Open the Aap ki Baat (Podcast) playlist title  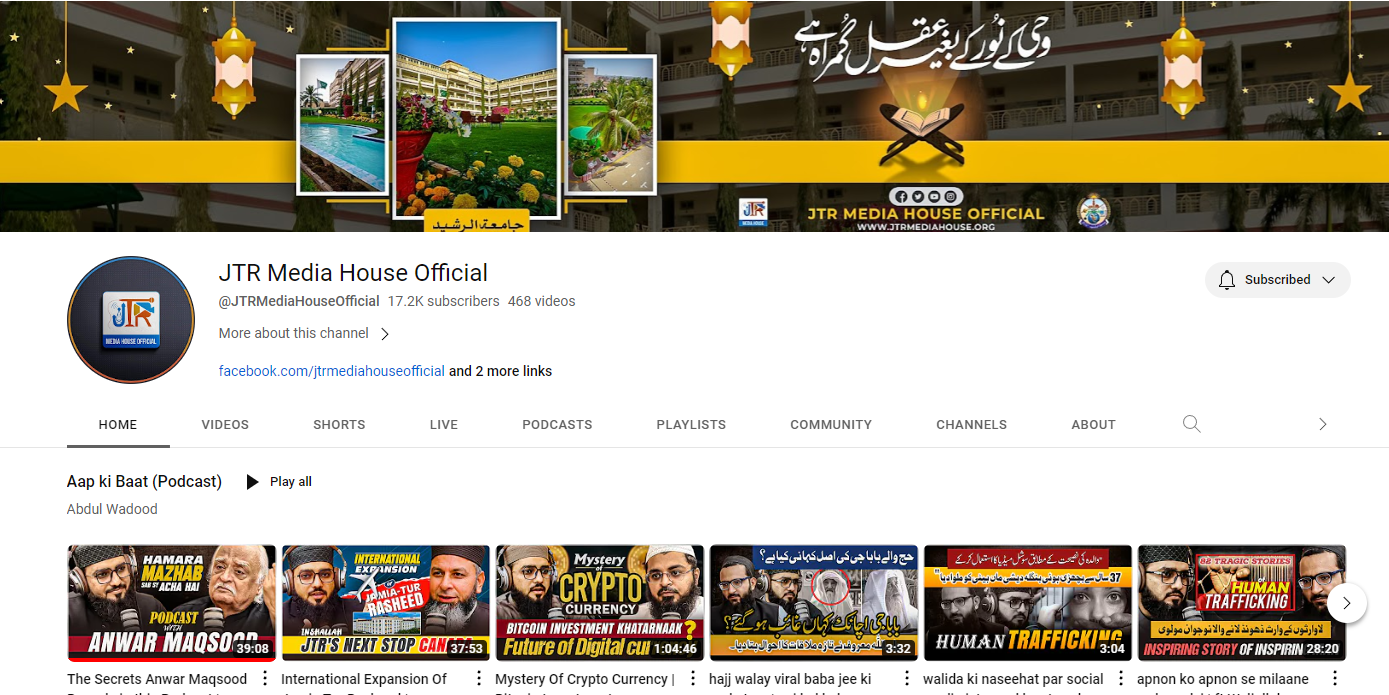[x=144, y=481]
